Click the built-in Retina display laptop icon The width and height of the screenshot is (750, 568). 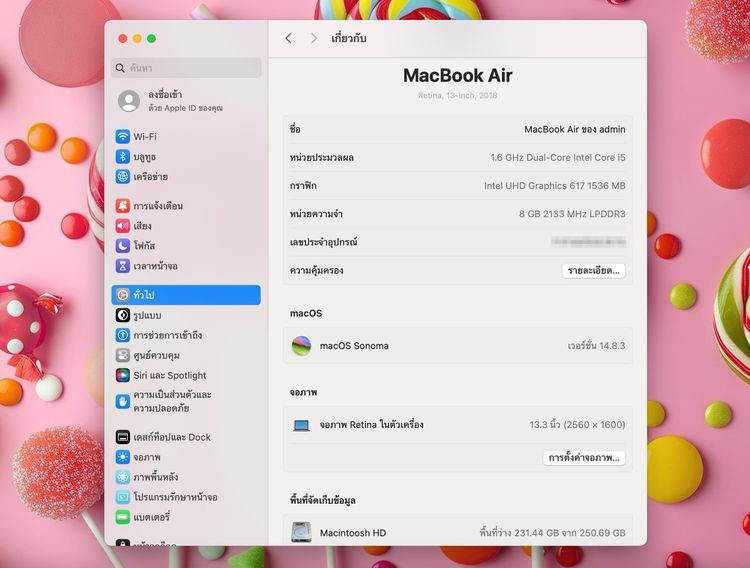[301, 425]
